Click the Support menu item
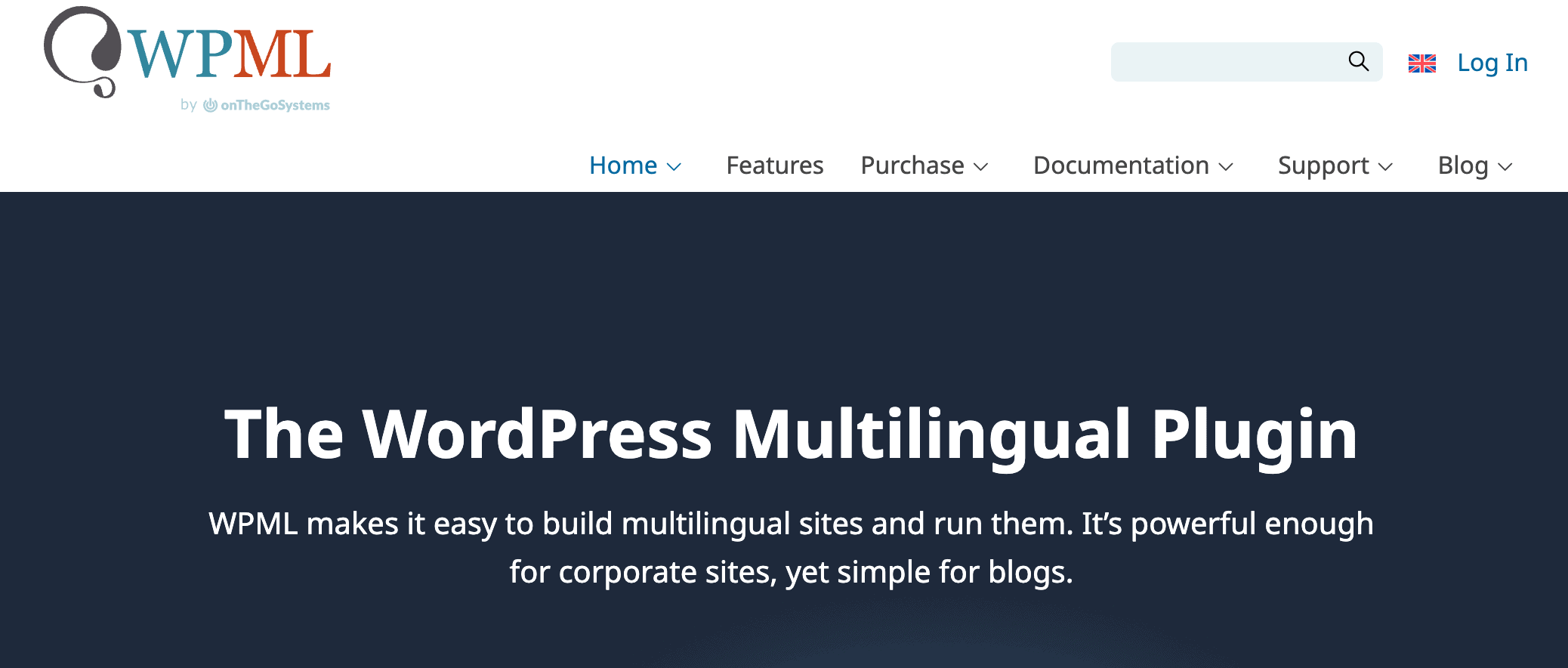 coord(1323,165)
